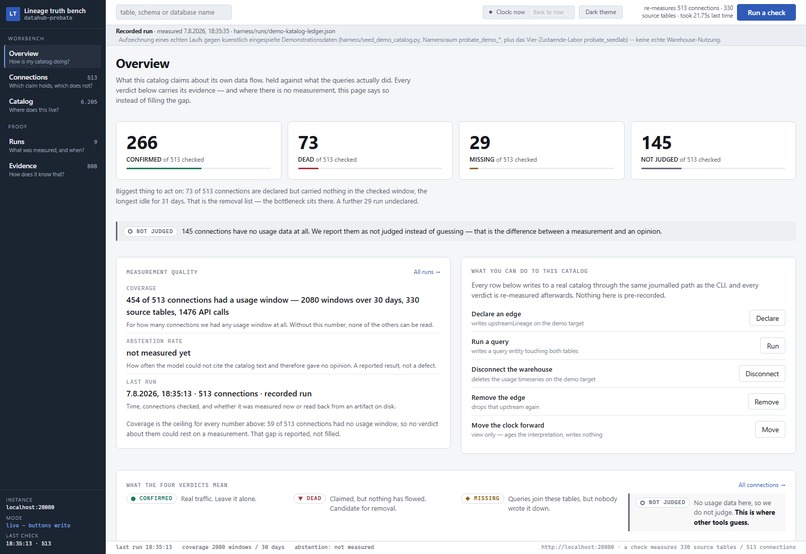Click the Declare an edge row label
The width and height of the screenshot is (806, 554).
click(496, 314)
